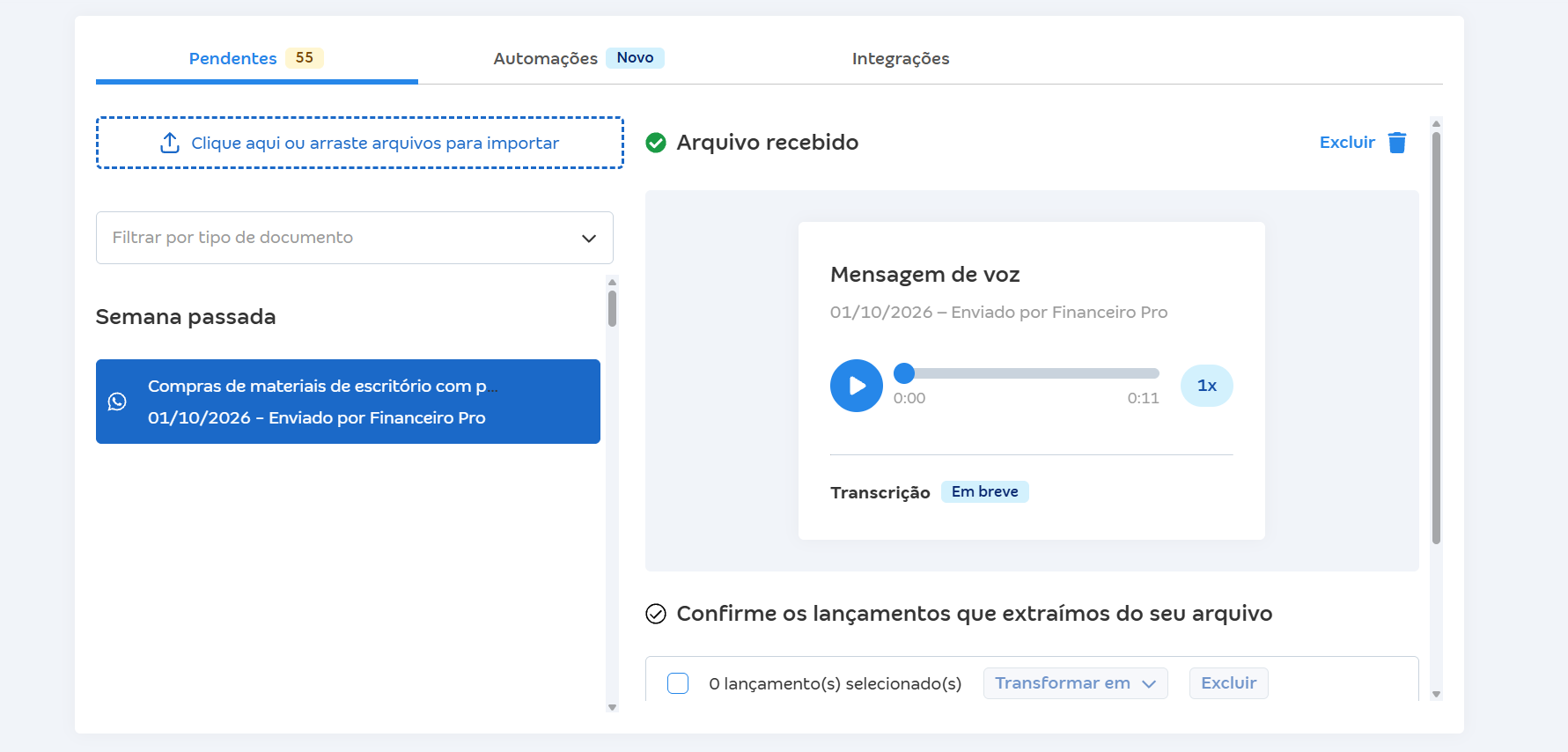Click the Mensagem de voz title

pos(925,275)
